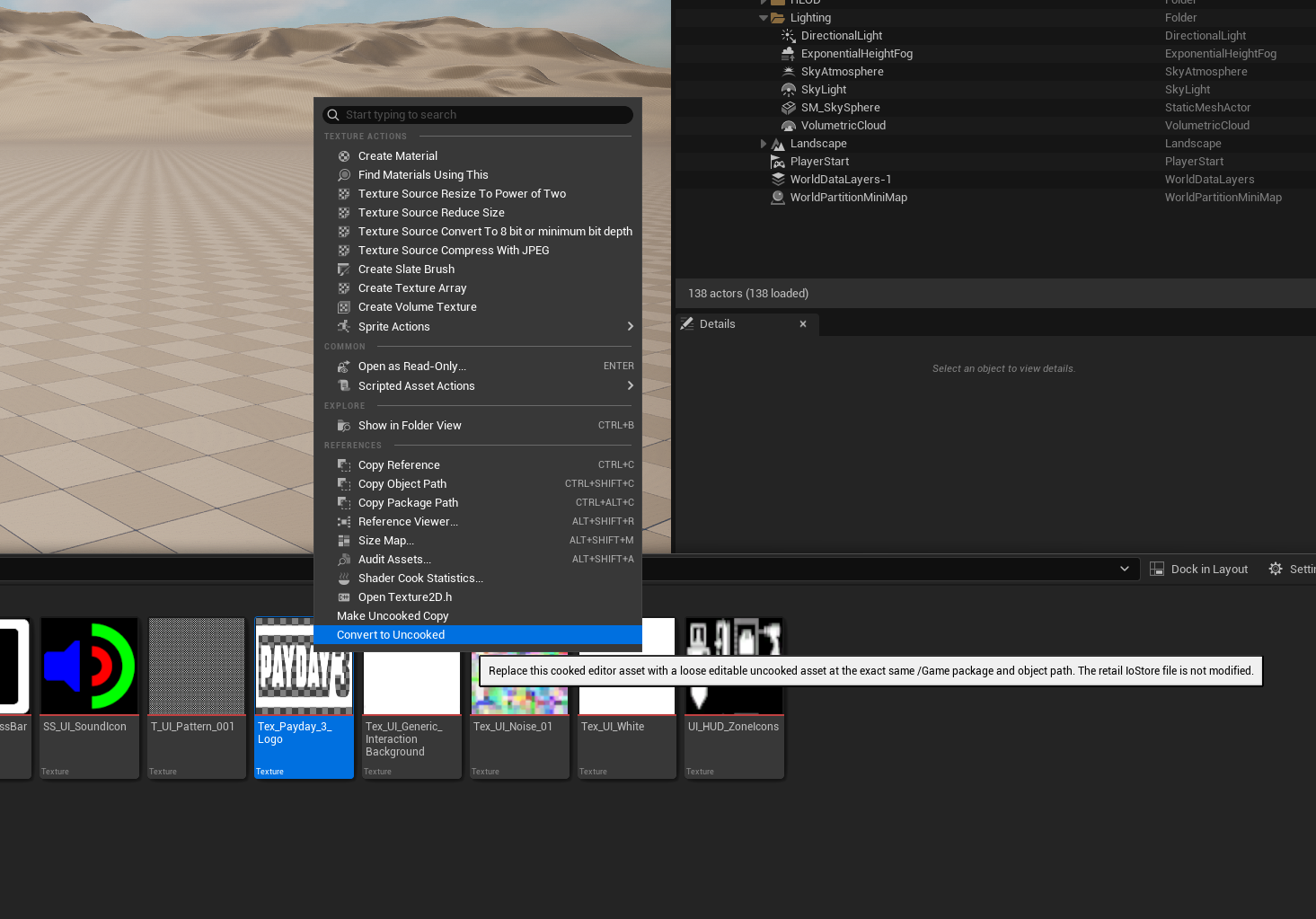
Task: Select Show in Folder View
Action: click(x=478, y=426)
